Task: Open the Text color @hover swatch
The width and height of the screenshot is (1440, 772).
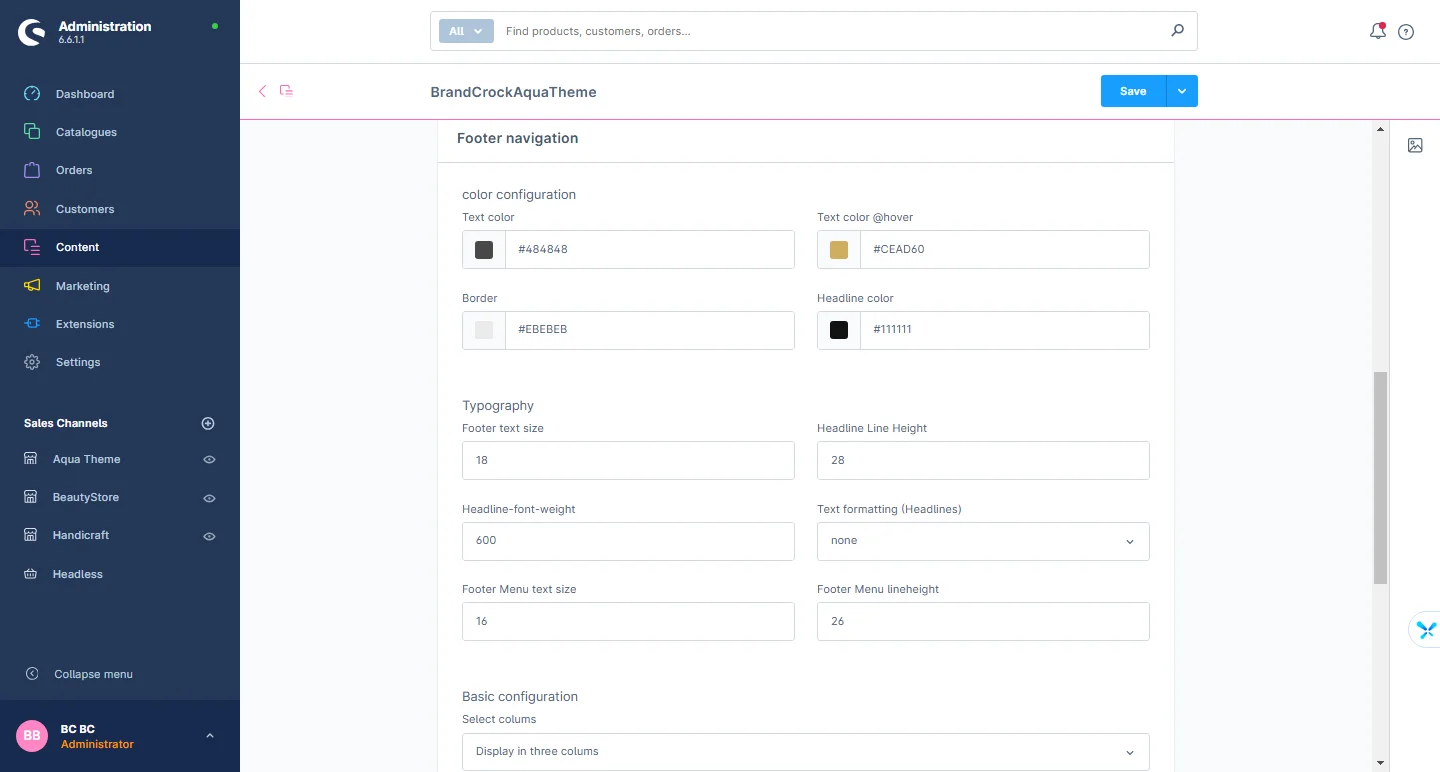Action: (x=839, y=250)
